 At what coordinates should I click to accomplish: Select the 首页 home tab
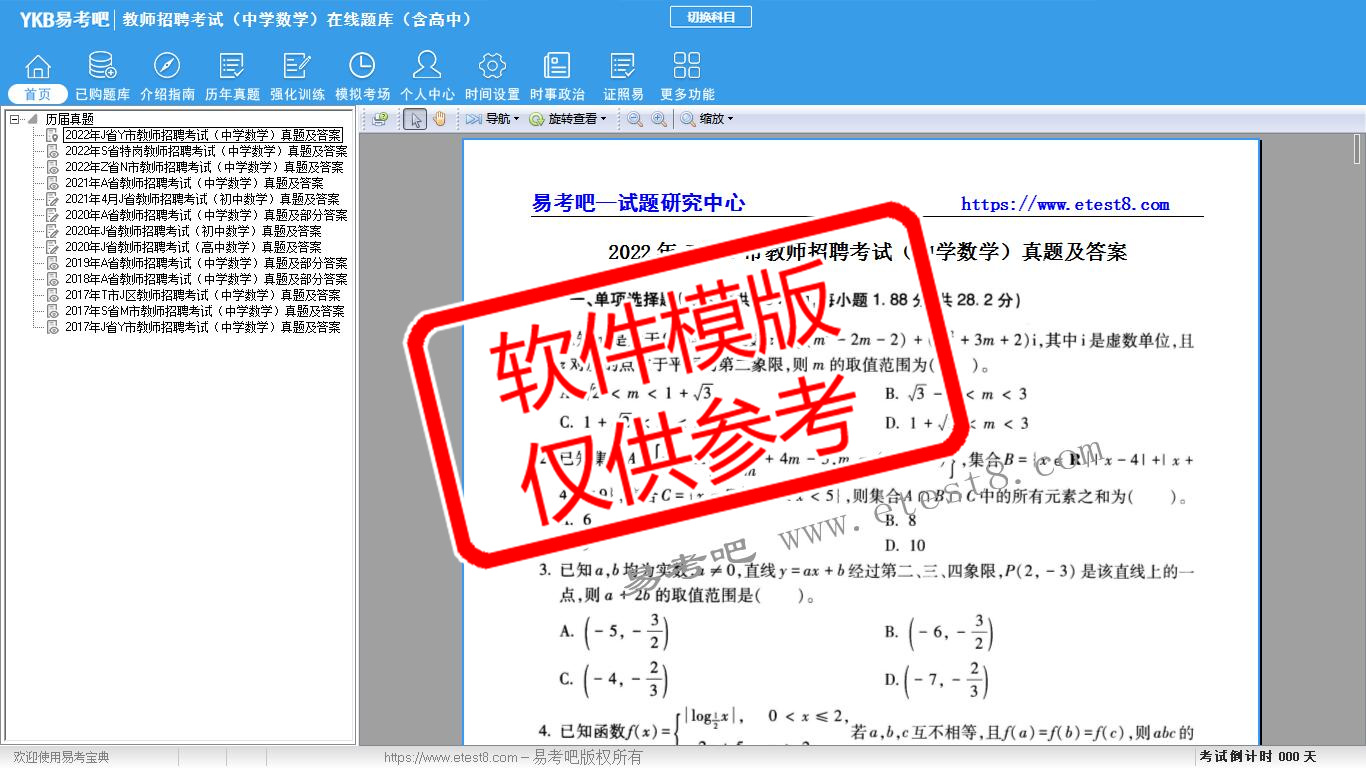38,94
